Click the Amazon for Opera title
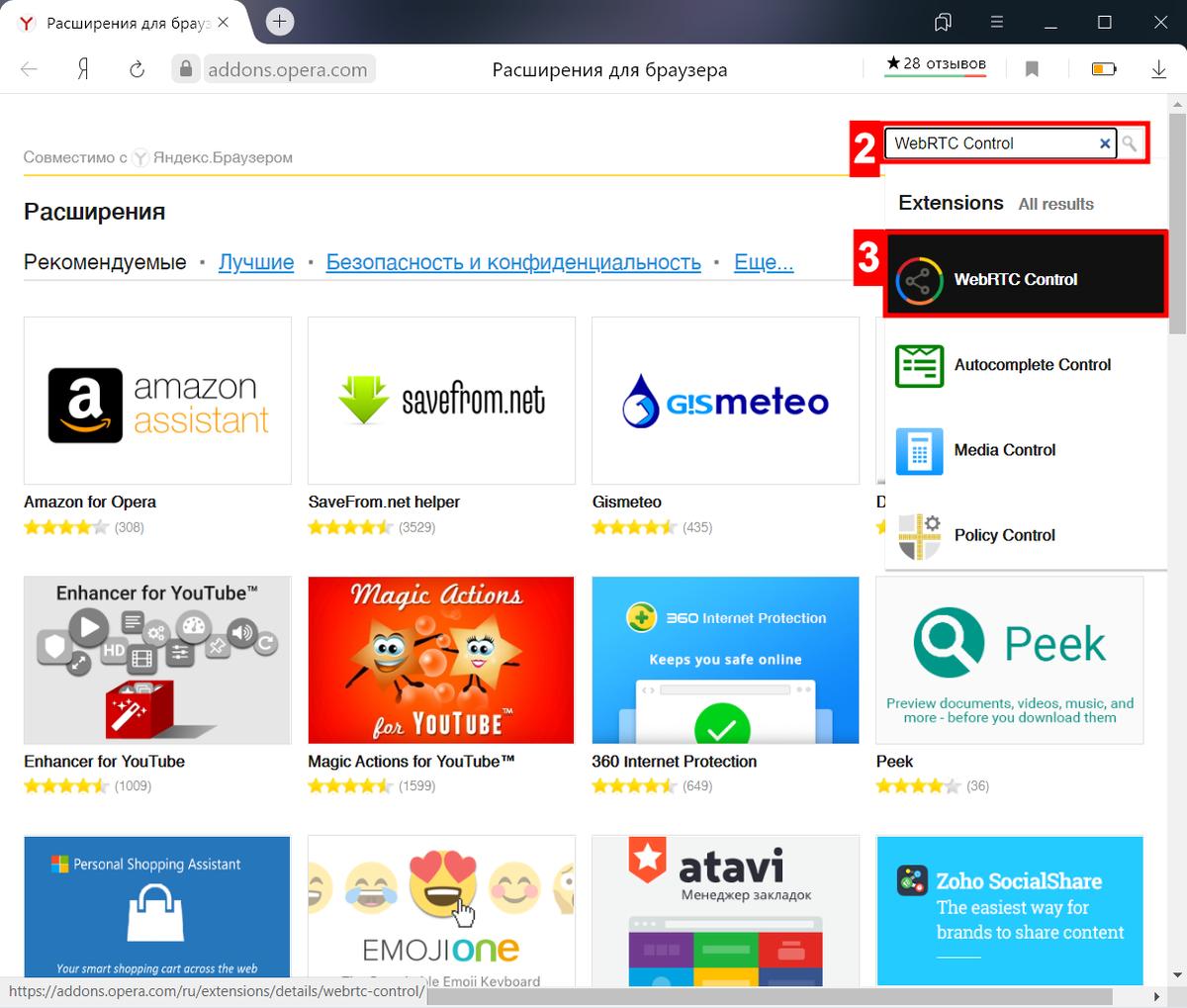This screenshot has height=1008, width=1187. point(90,502)
